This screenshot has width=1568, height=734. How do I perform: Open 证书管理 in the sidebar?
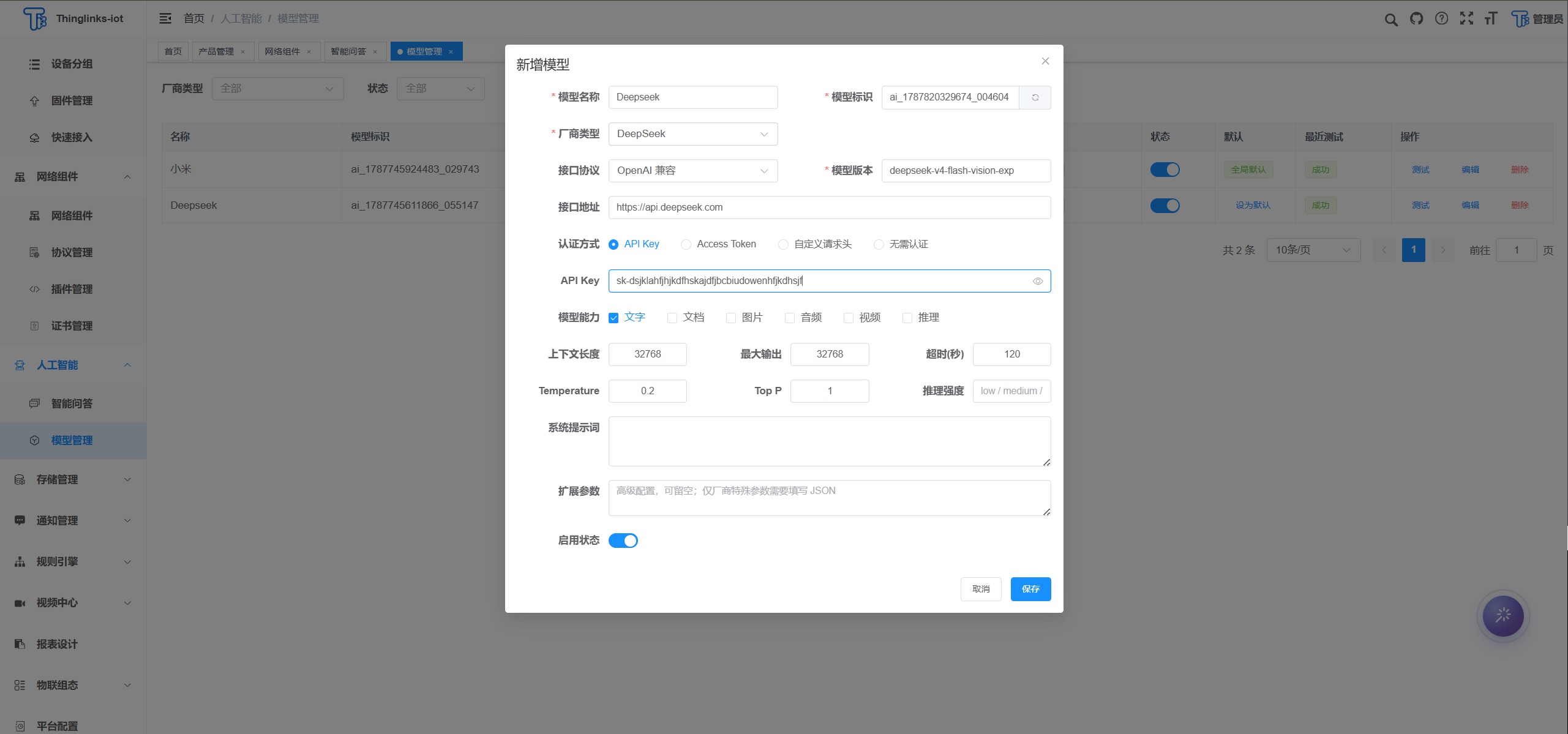point(73,326)
